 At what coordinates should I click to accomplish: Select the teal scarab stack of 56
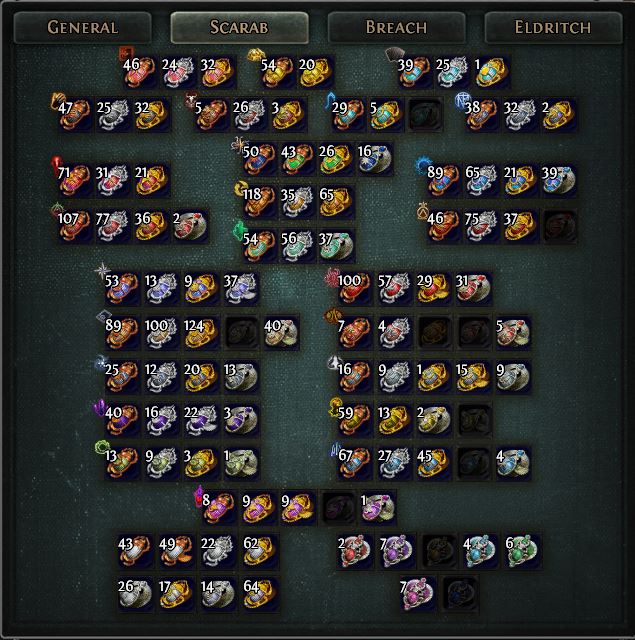[297, 245]
